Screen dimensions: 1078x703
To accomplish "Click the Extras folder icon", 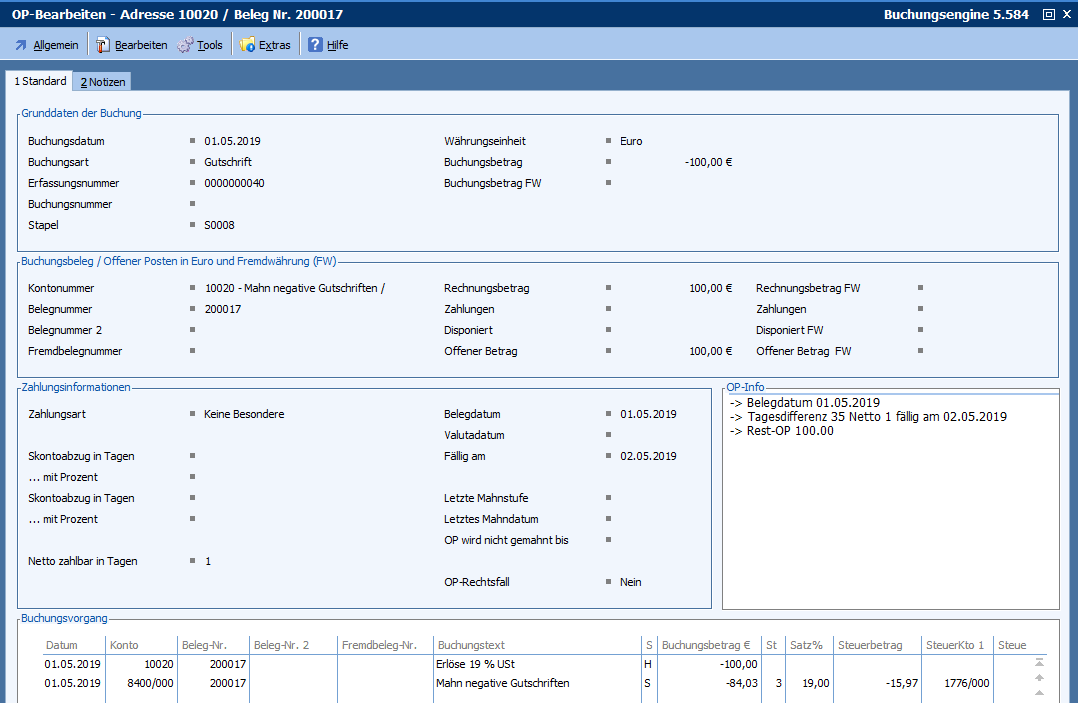I will tap(247, 45).
